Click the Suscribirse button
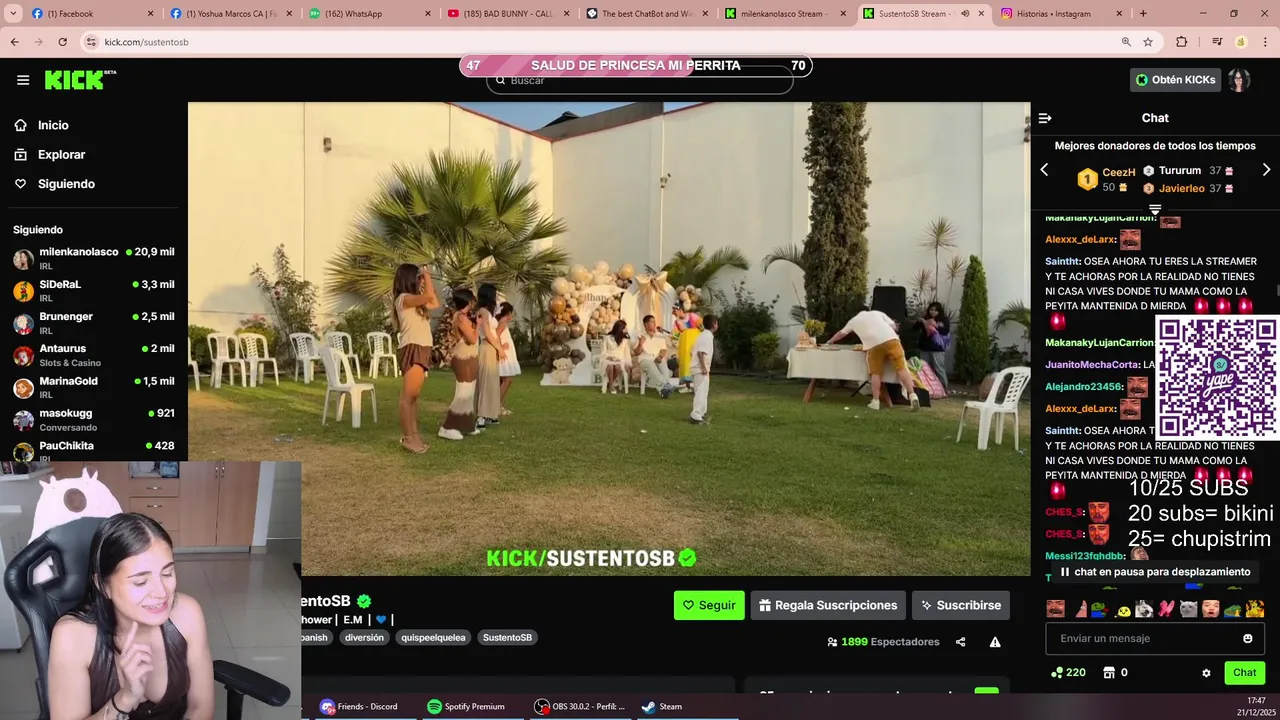The height and width of the screenshot is (720, 1280). click(x=961, y=605)
